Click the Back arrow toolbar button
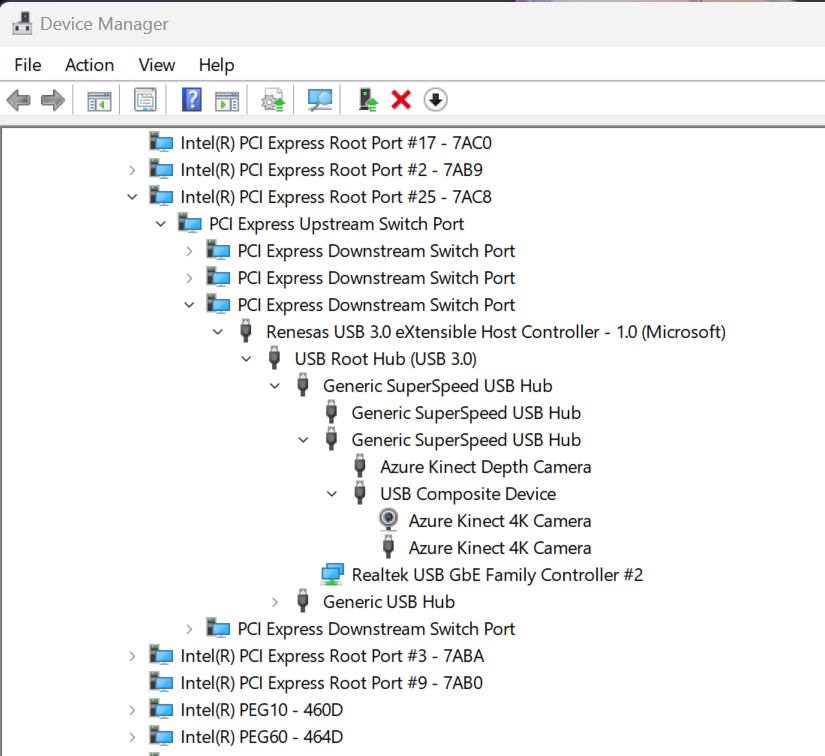The image size is (825, 756). tap(18, 100)
